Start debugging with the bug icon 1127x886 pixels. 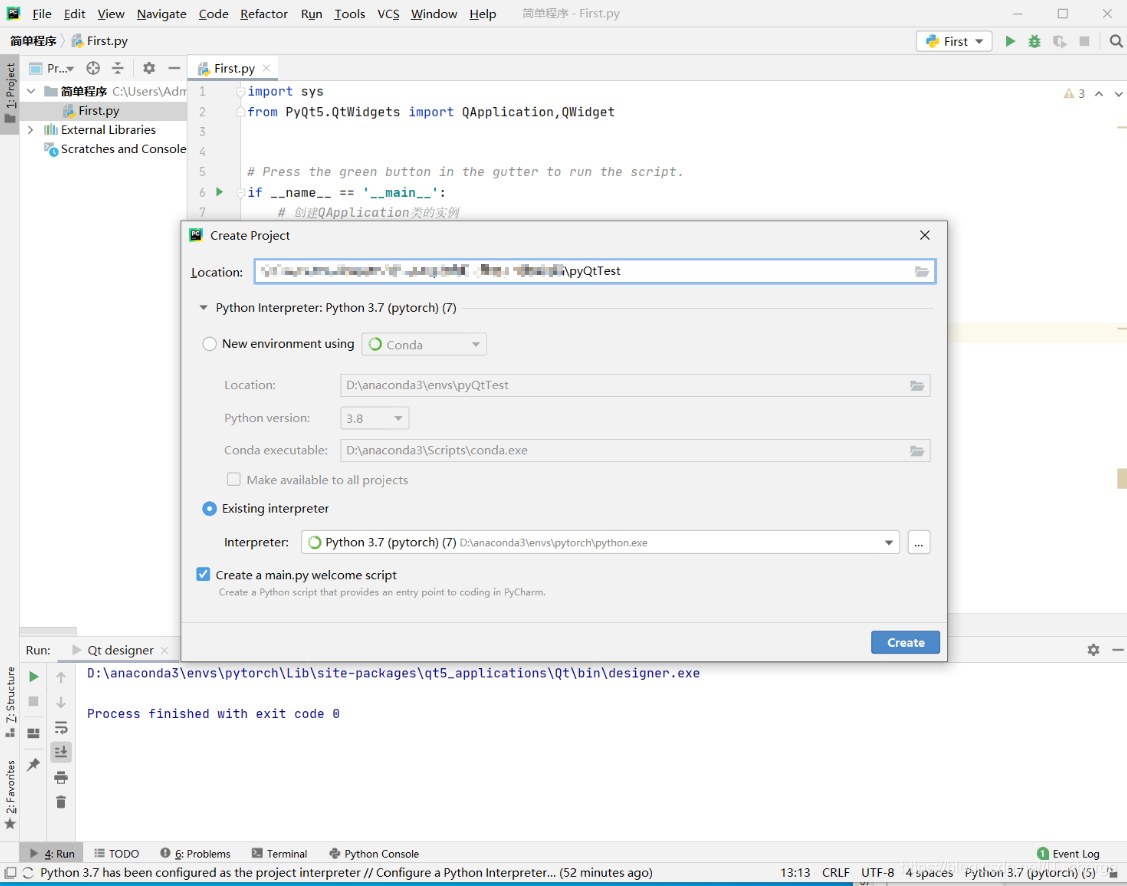[1034, 41]
